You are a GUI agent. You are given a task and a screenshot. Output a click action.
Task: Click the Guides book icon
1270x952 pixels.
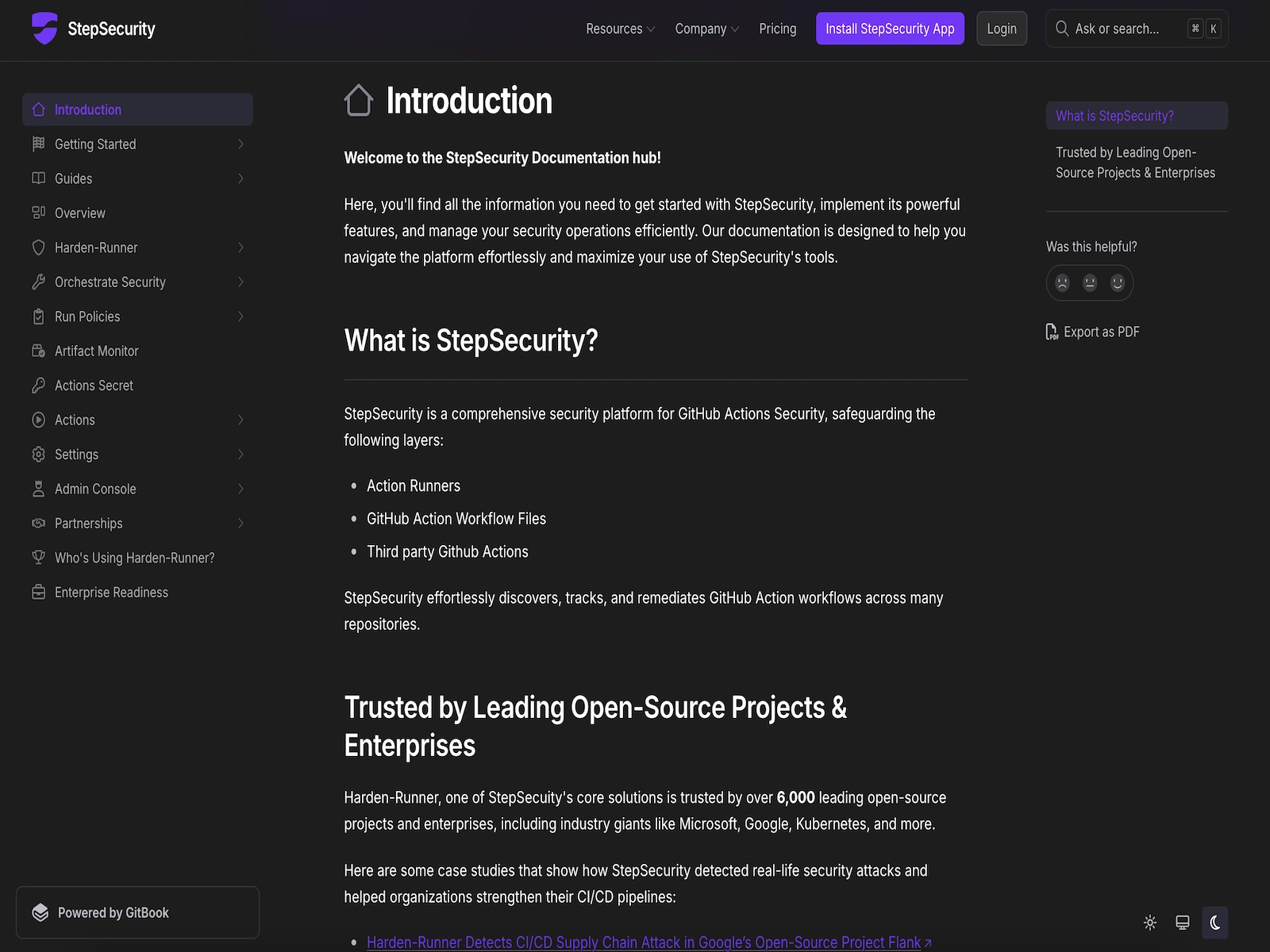[38, 178]
